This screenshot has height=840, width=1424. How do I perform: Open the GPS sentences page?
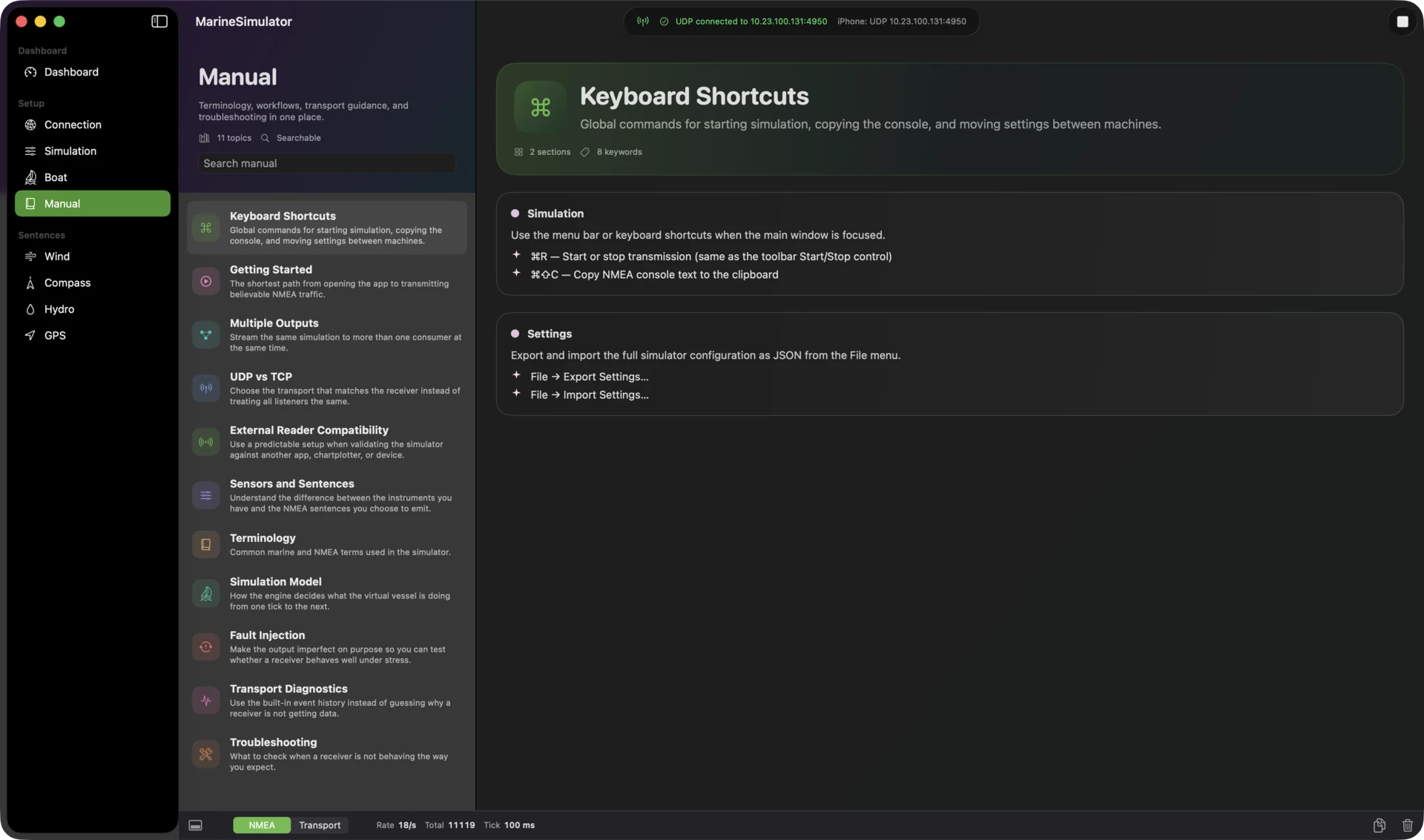pyautogui.click(x=93, y=336)
